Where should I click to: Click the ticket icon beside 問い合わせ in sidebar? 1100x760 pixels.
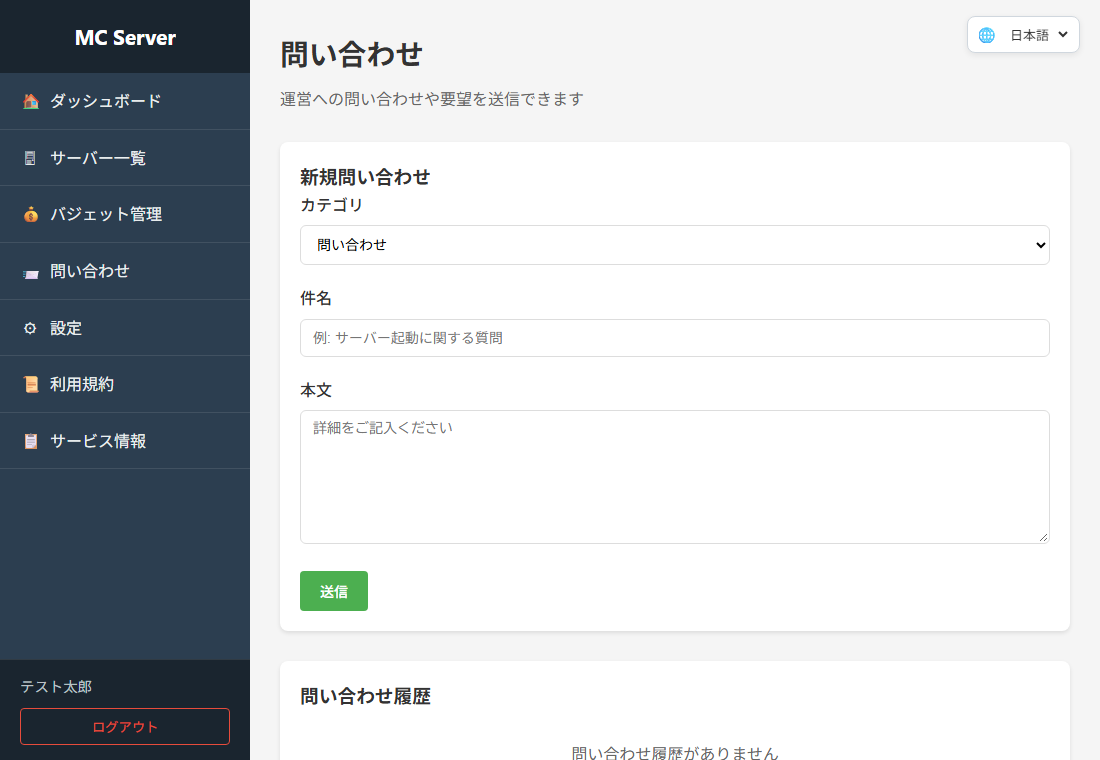tap(31, 272)
